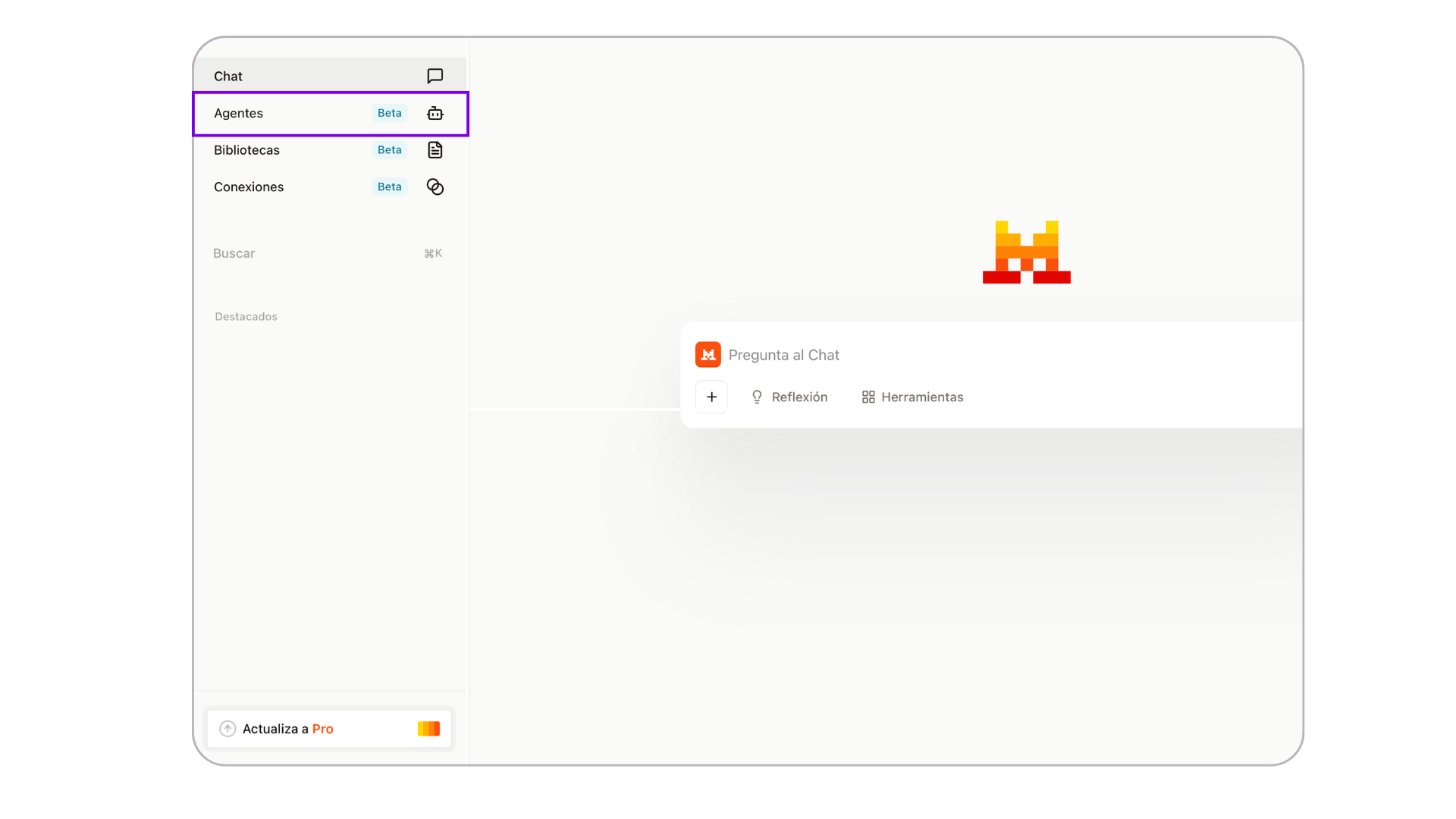Screen dimensions: 1456x819
Task: Toggle the Reflexión mode
Action: point(789,397)
